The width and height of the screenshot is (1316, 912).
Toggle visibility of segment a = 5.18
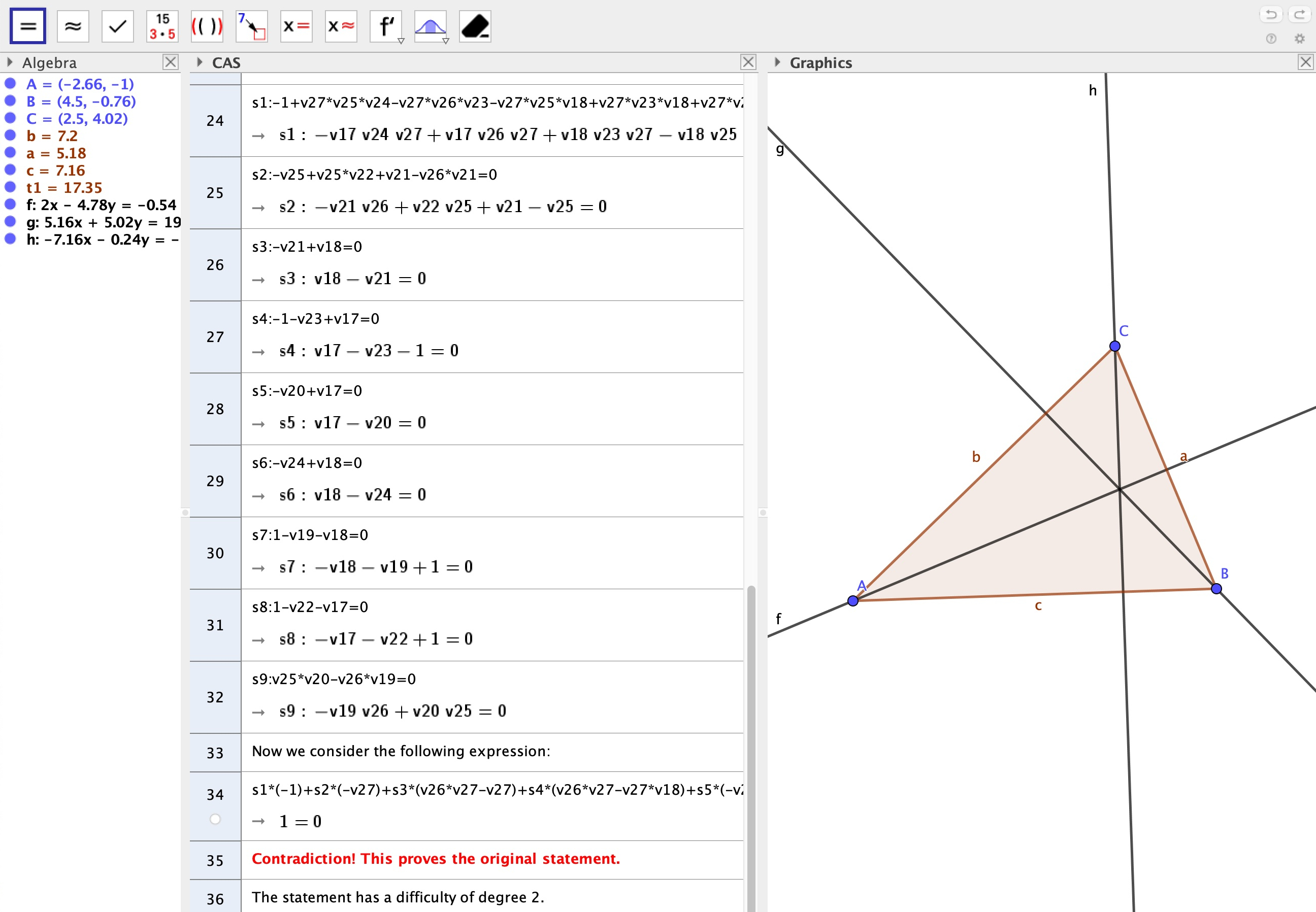(10, 153)
